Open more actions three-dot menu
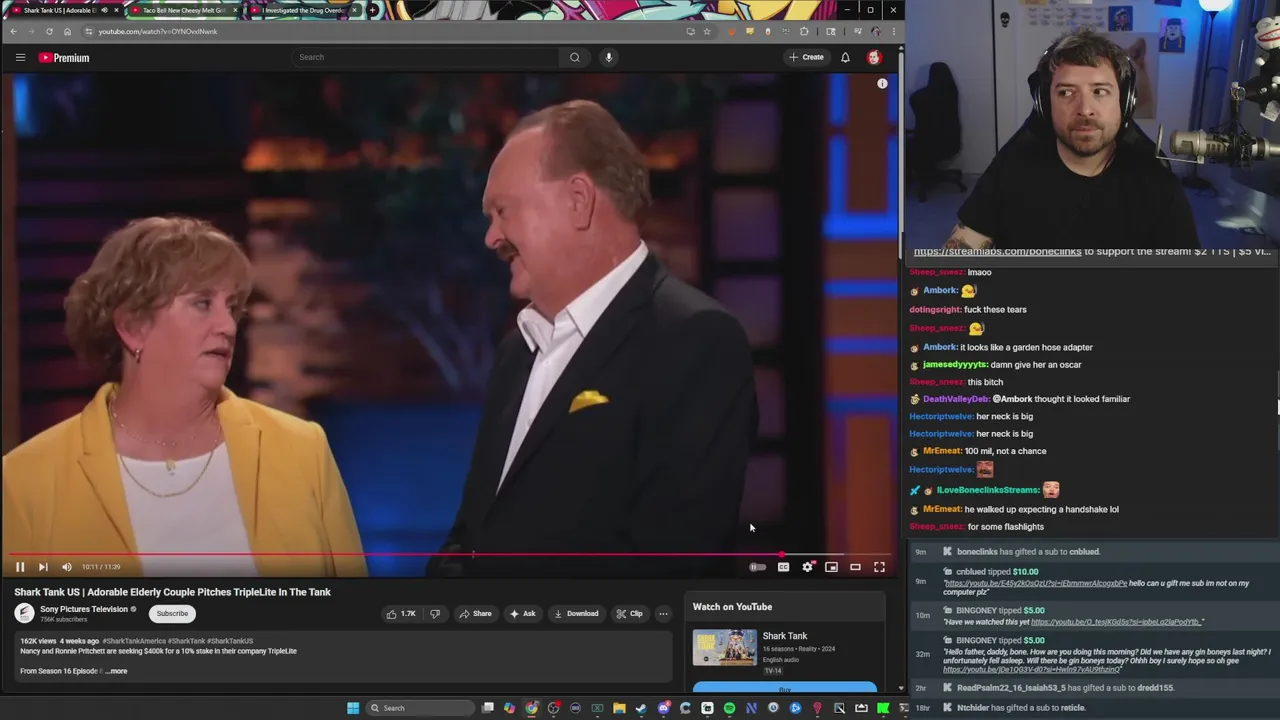The image size is (1280, 720). 663,614
